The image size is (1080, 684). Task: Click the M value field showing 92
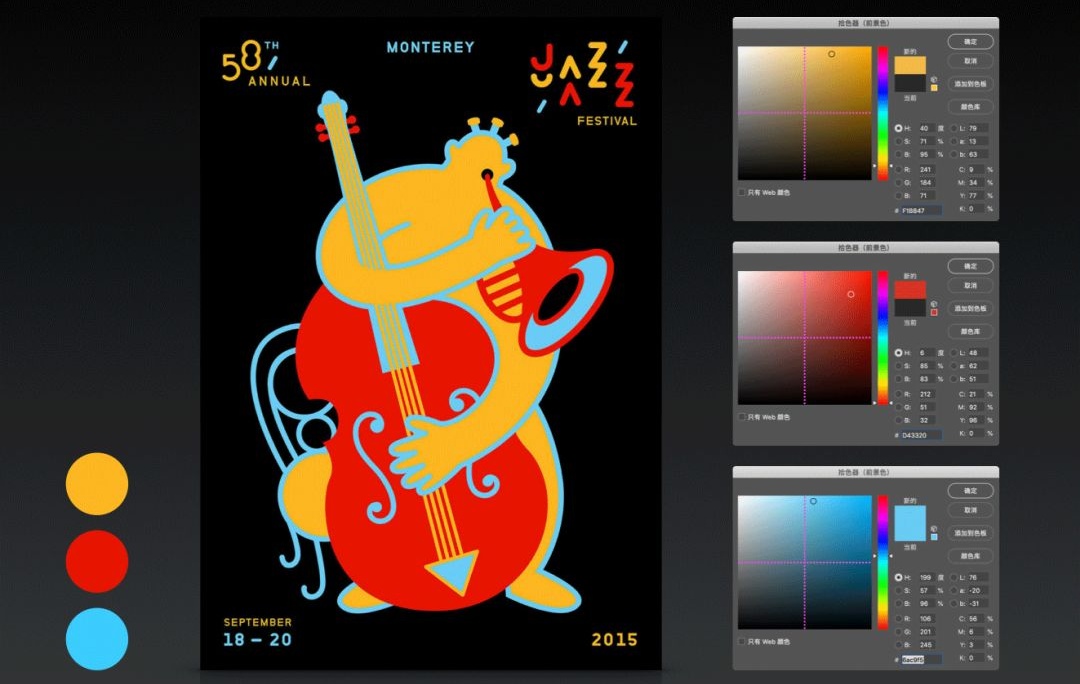(x=976, y=407)
